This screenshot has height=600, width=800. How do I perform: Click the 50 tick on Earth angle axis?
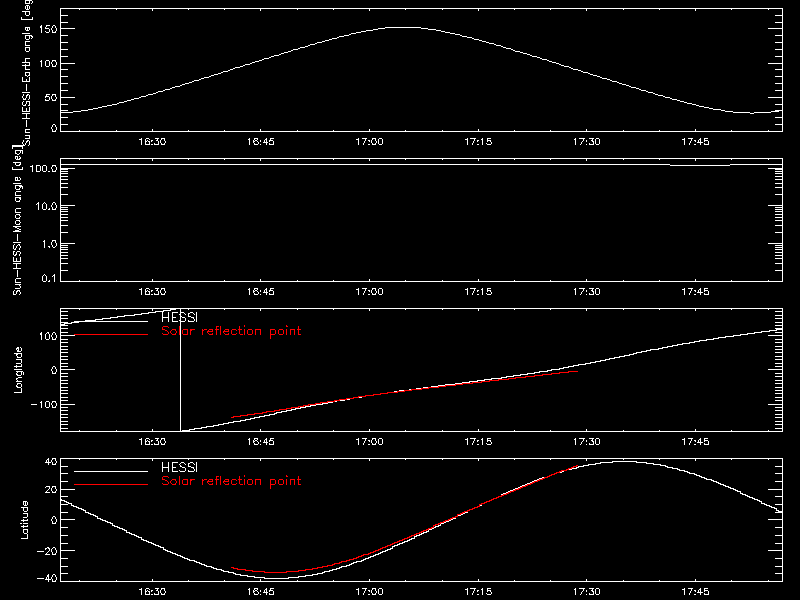coord(51,98)
